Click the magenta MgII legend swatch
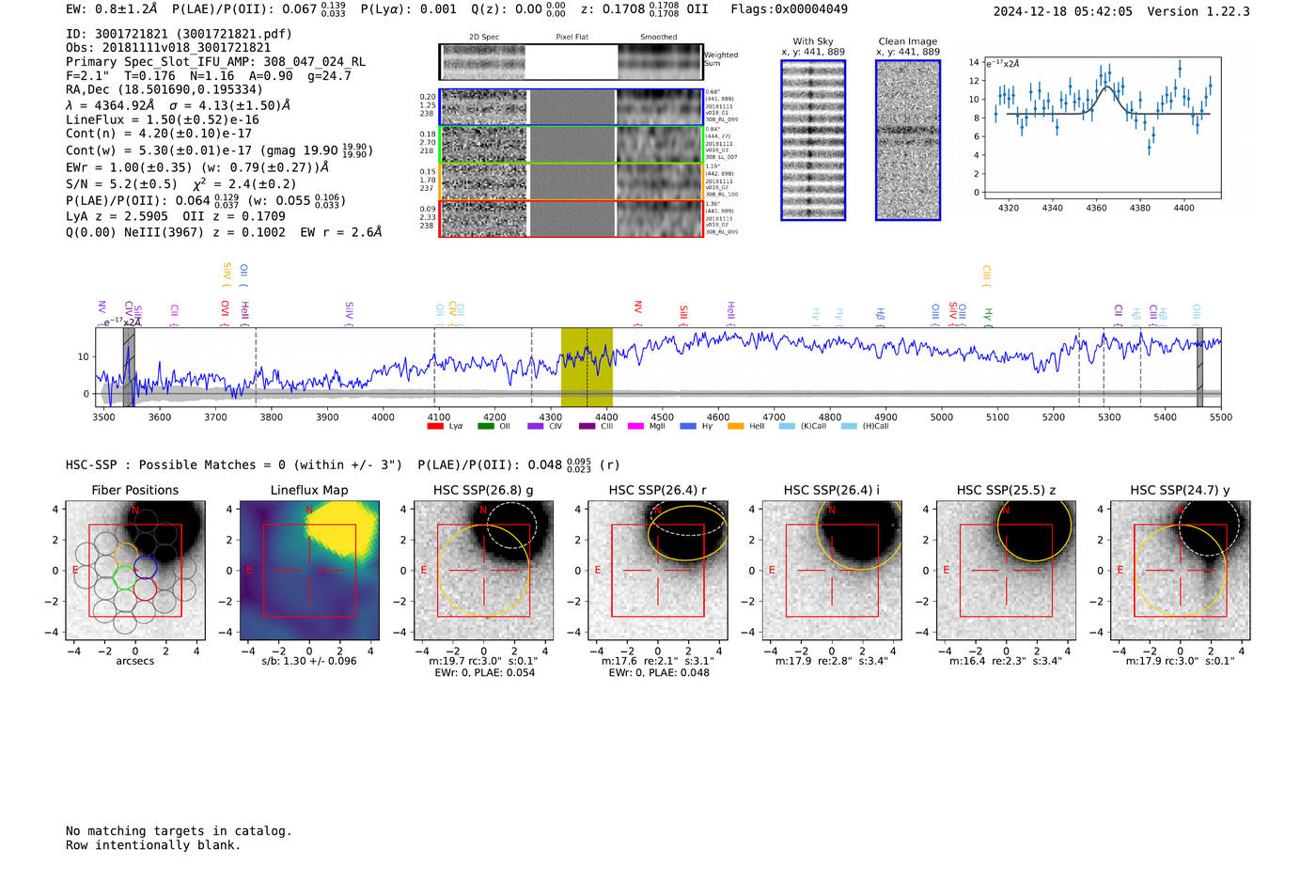Screen dimensions: 1316x896 (x=636, y=426)
